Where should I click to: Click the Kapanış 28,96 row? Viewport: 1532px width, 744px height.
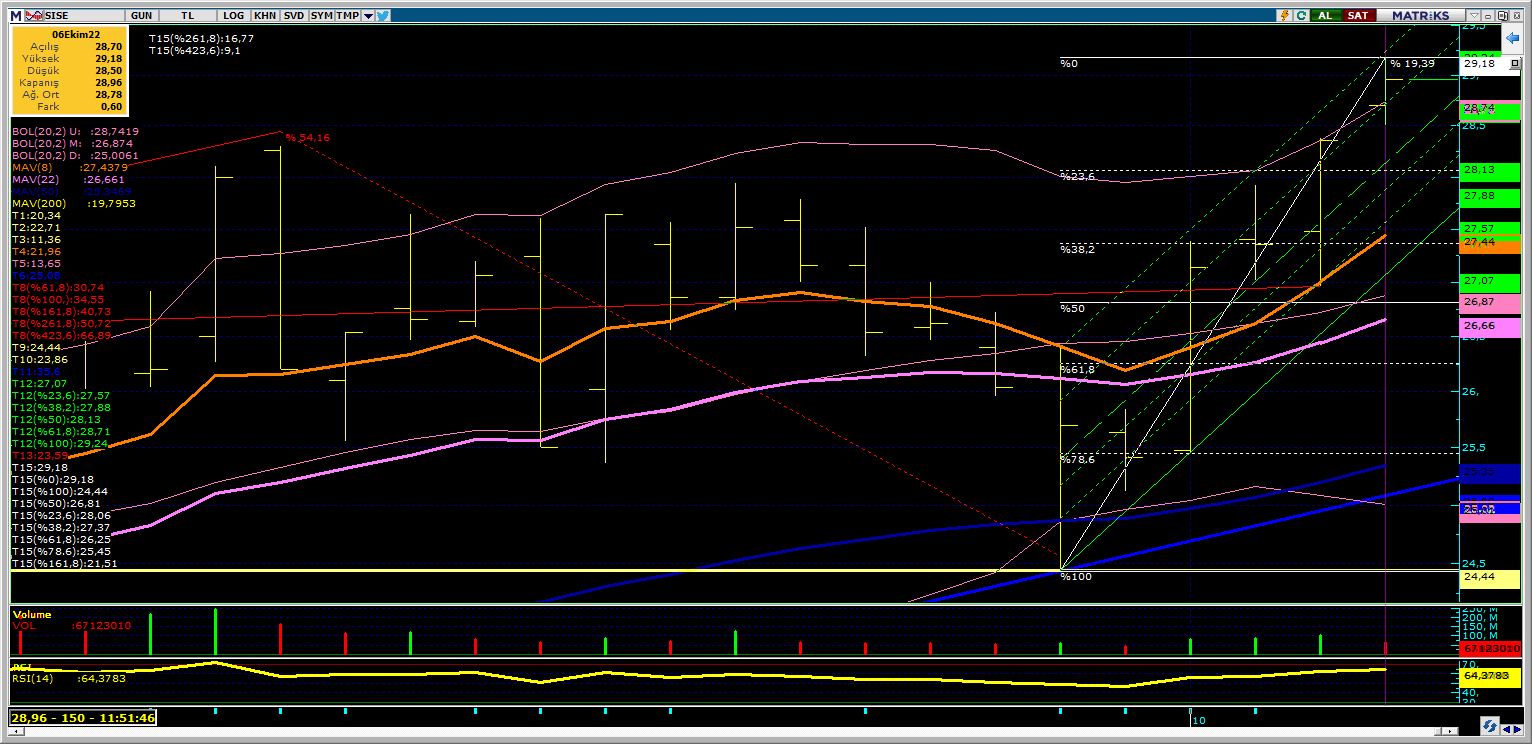[70, 82]
